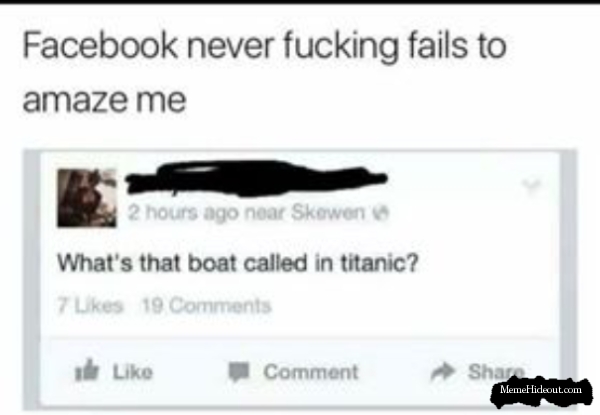600x415 pixels.
Task: Click the MemeHideout.com watermark
Action: [541, 390]
